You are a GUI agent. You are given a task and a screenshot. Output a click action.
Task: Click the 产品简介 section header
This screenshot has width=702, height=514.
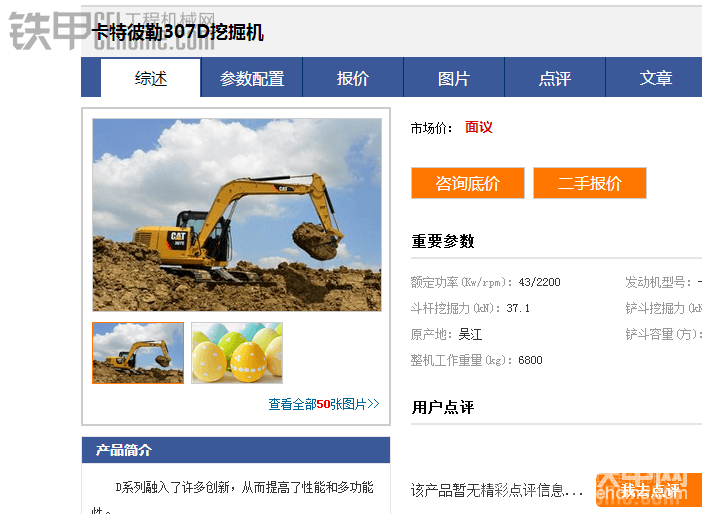[236, 450]
